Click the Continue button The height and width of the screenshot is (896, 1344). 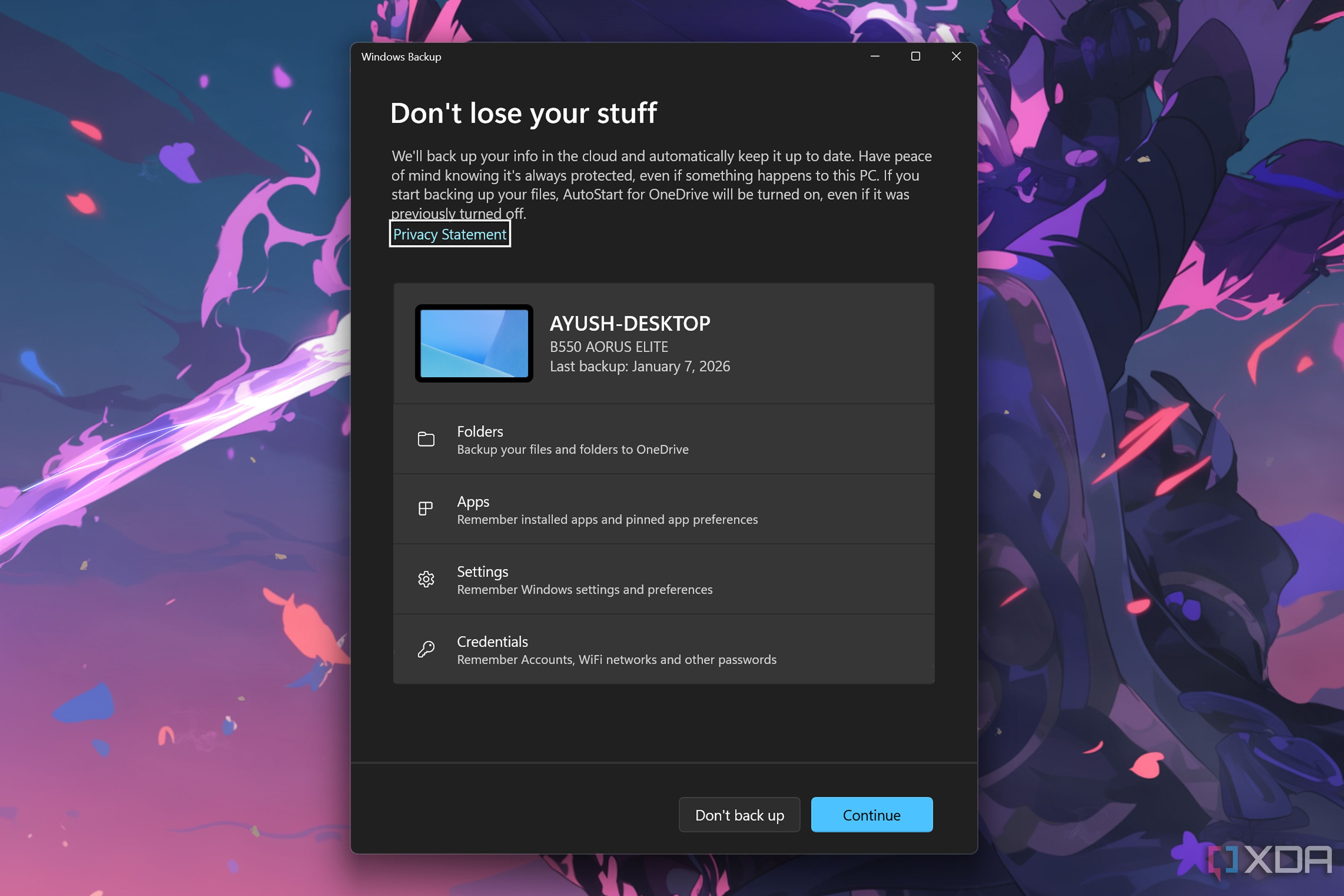tap(871, 814)
